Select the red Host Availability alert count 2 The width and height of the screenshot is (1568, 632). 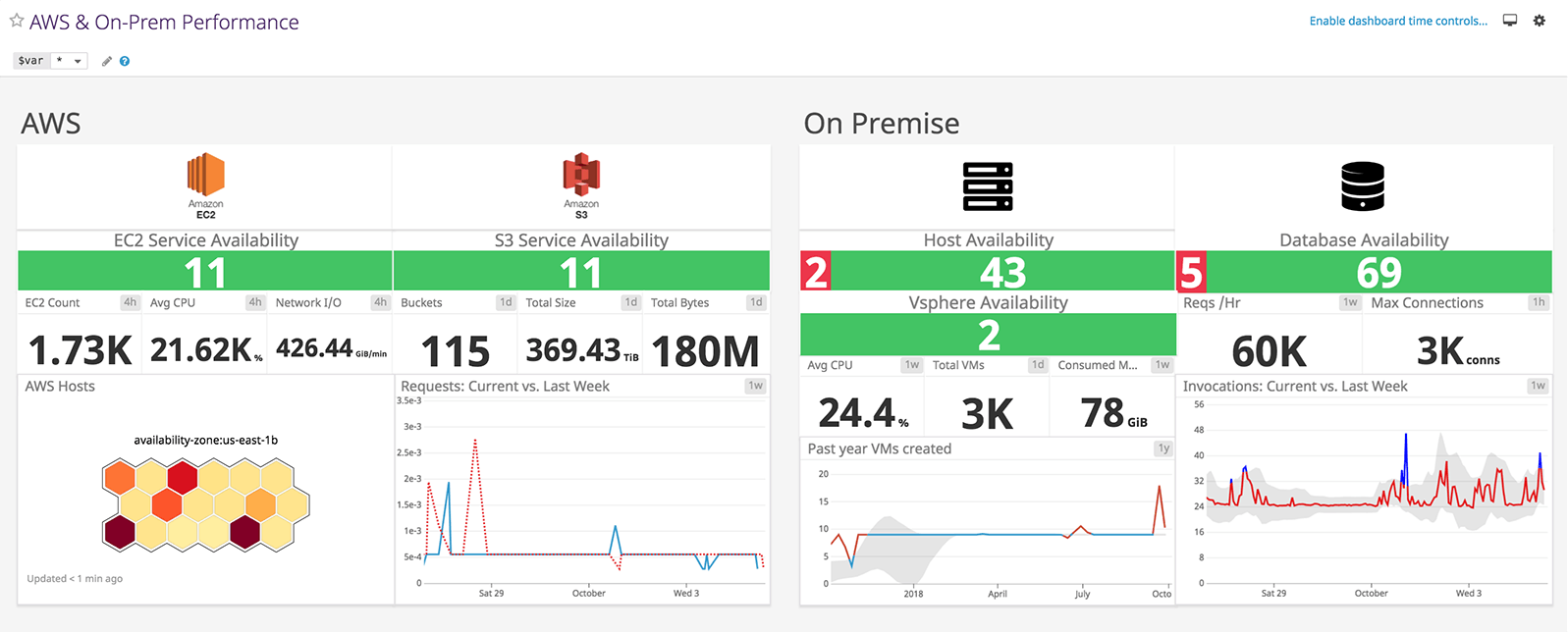[x=816, y=272]
